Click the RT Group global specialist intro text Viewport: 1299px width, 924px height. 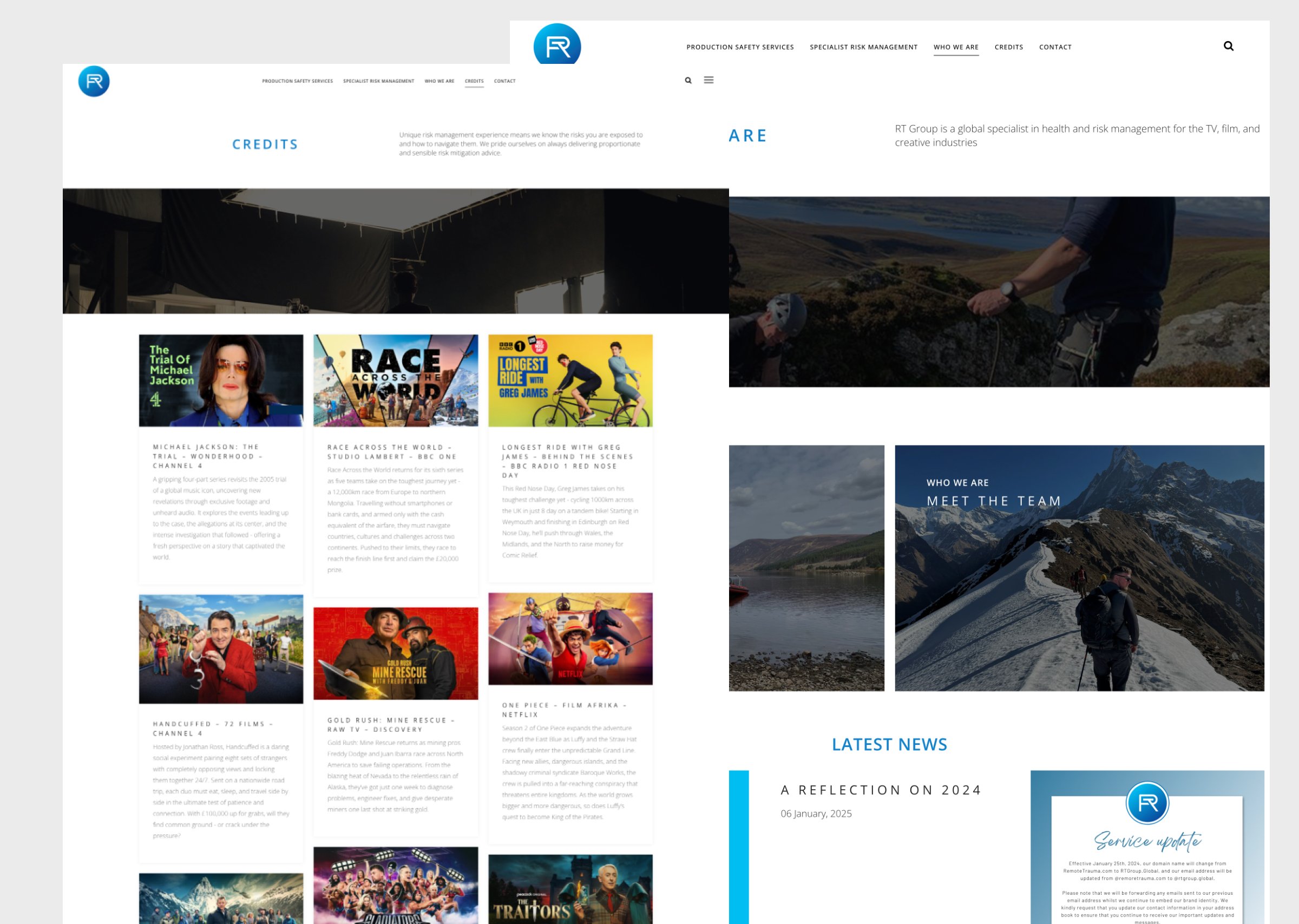coord(1077,135)
